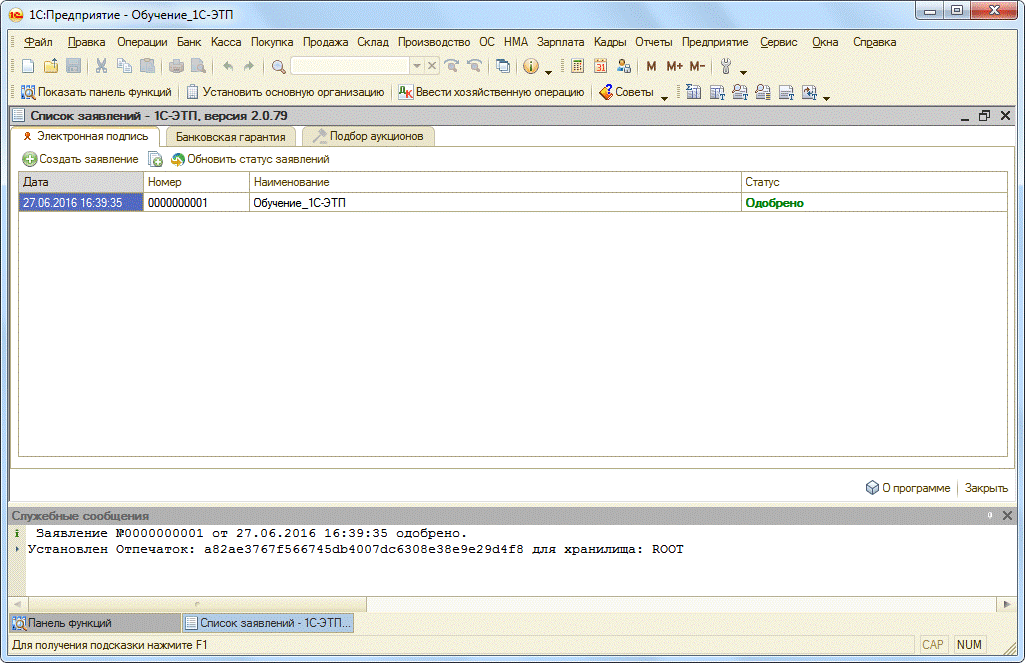Open the Справка menu

(x=874, y=42)
